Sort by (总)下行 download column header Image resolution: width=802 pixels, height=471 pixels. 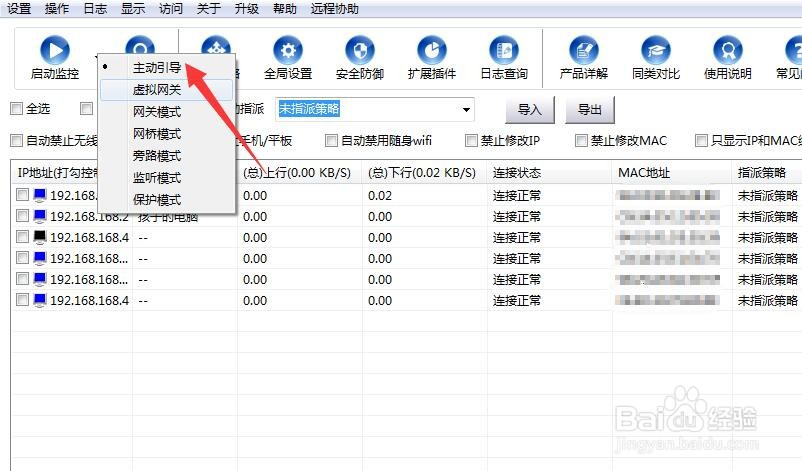coord(425,172)
